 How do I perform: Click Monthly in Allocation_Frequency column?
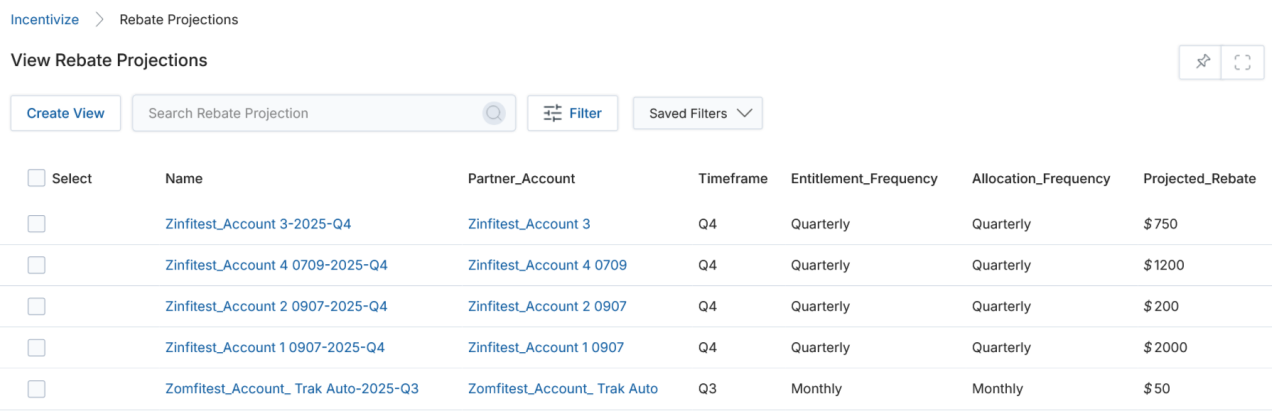pyautogui.click(x=997, y=388)
